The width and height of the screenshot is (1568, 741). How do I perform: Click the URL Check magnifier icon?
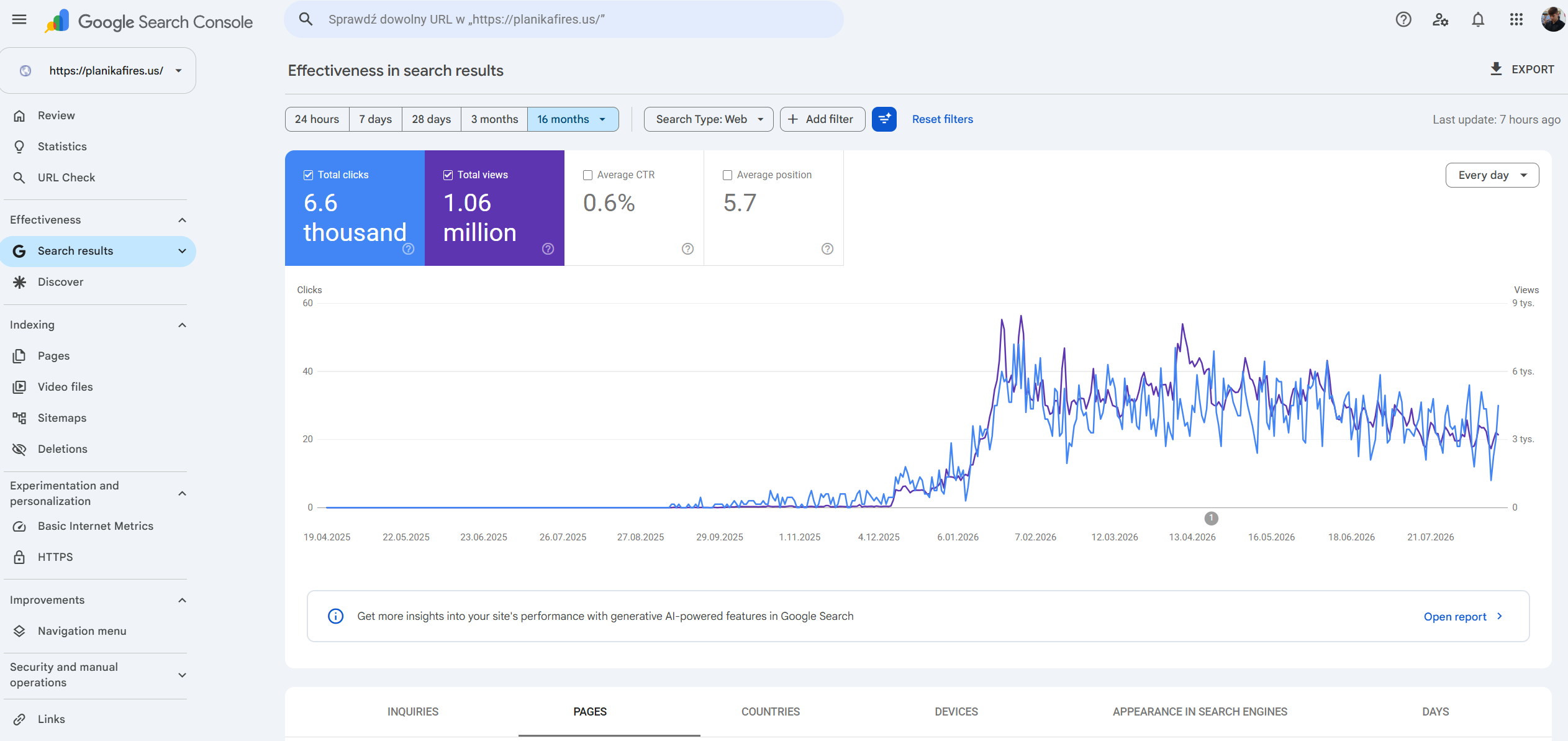(x=19, y=178)
